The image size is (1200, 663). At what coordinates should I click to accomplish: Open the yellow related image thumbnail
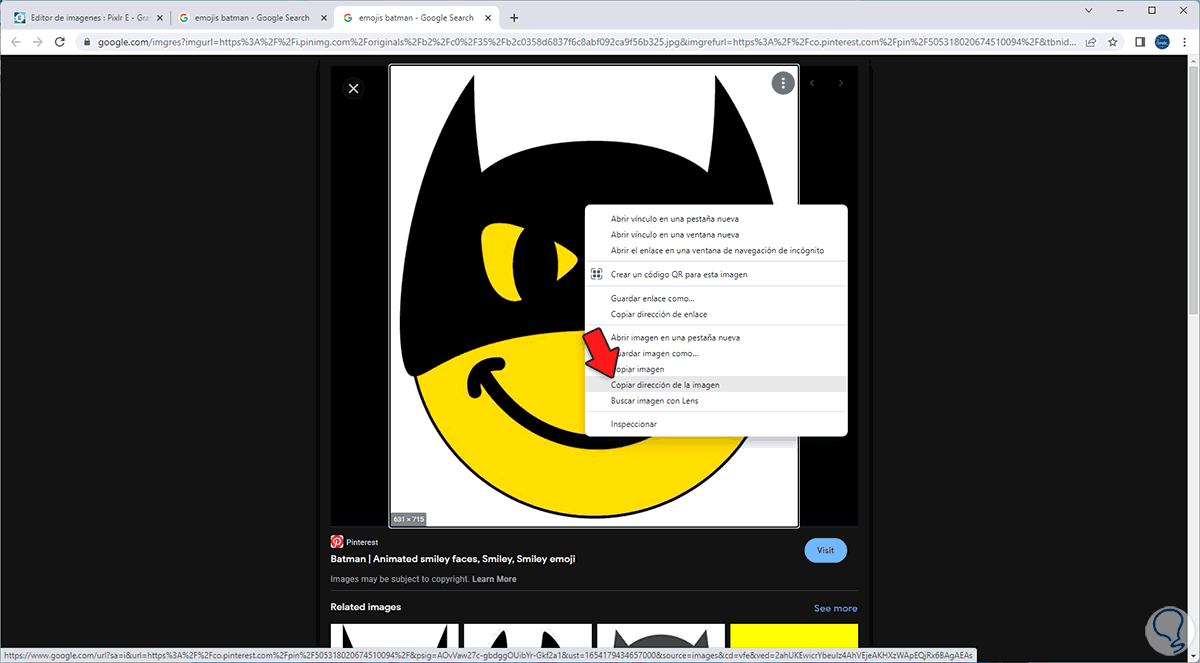(794, 635)
